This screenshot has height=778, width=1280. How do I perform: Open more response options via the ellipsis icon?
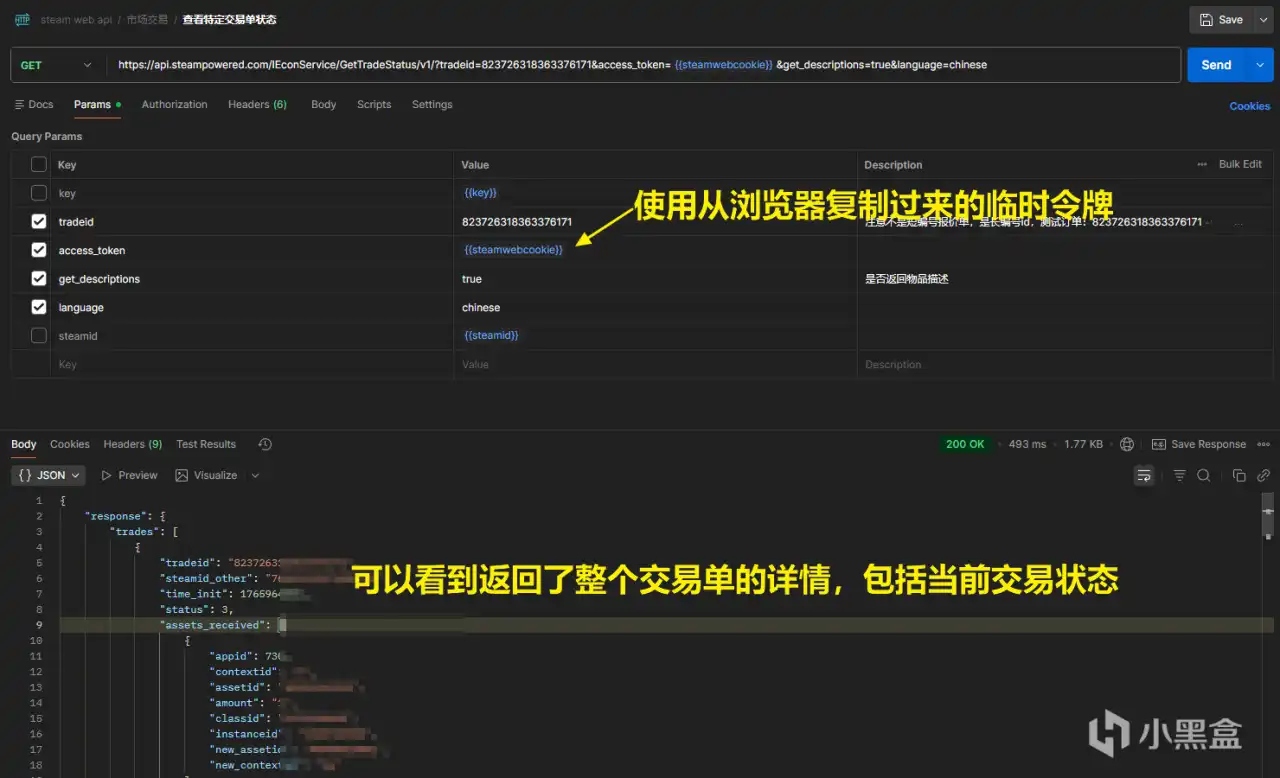[x=1265, y=444]
